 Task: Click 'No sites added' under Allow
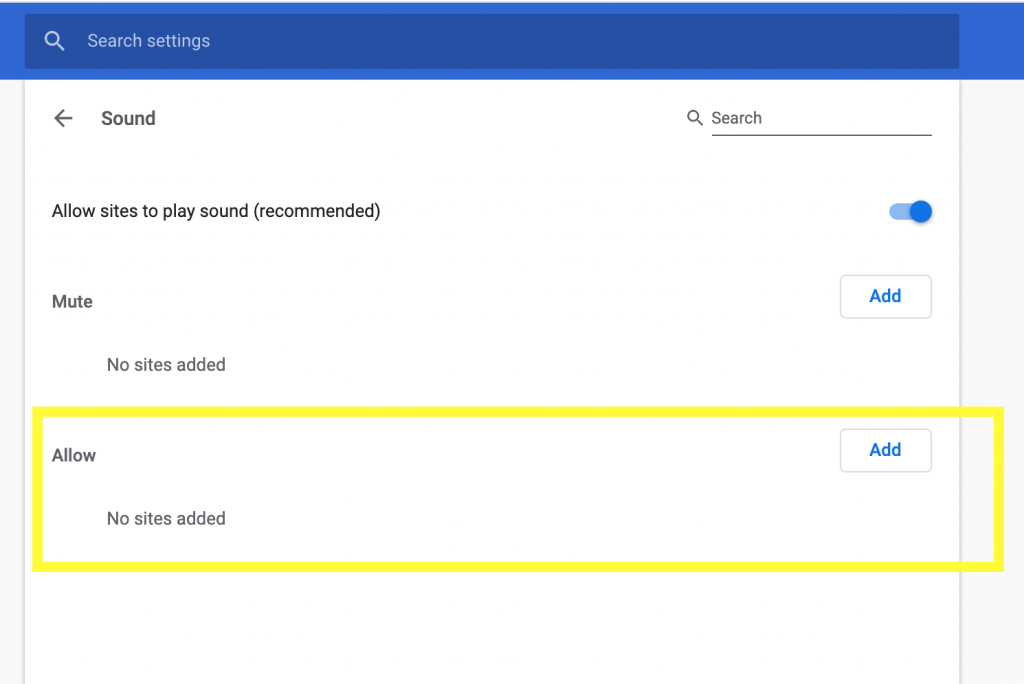[x=167, y=519]
